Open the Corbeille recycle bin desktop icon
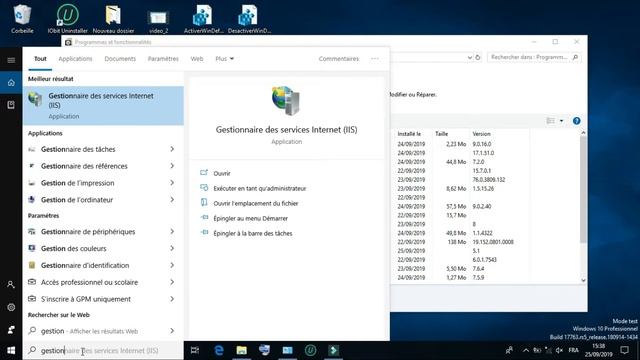Viewport: 640px width, 360px height. coord(22,18)
